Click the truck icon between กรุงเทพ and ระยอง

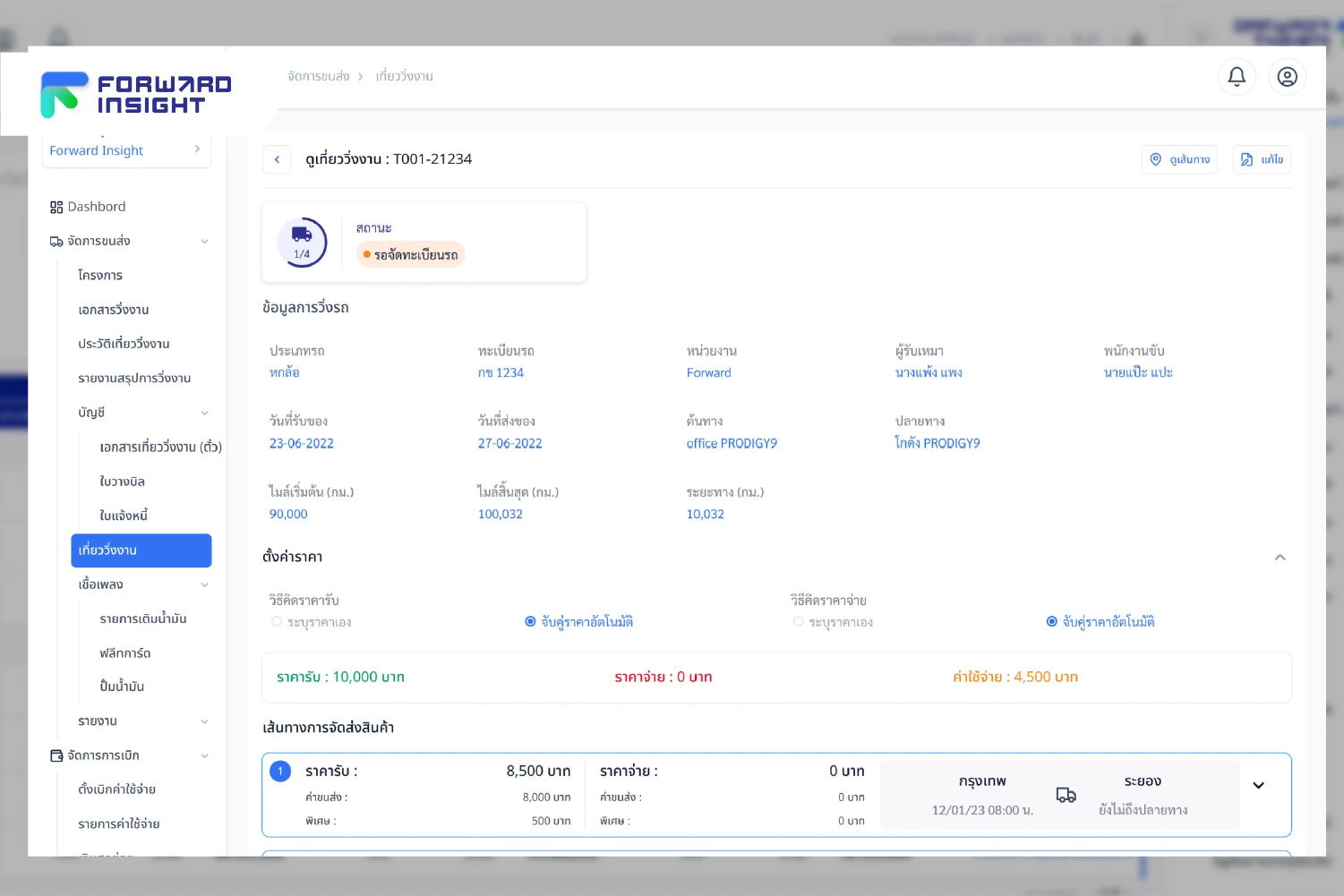1066,795
